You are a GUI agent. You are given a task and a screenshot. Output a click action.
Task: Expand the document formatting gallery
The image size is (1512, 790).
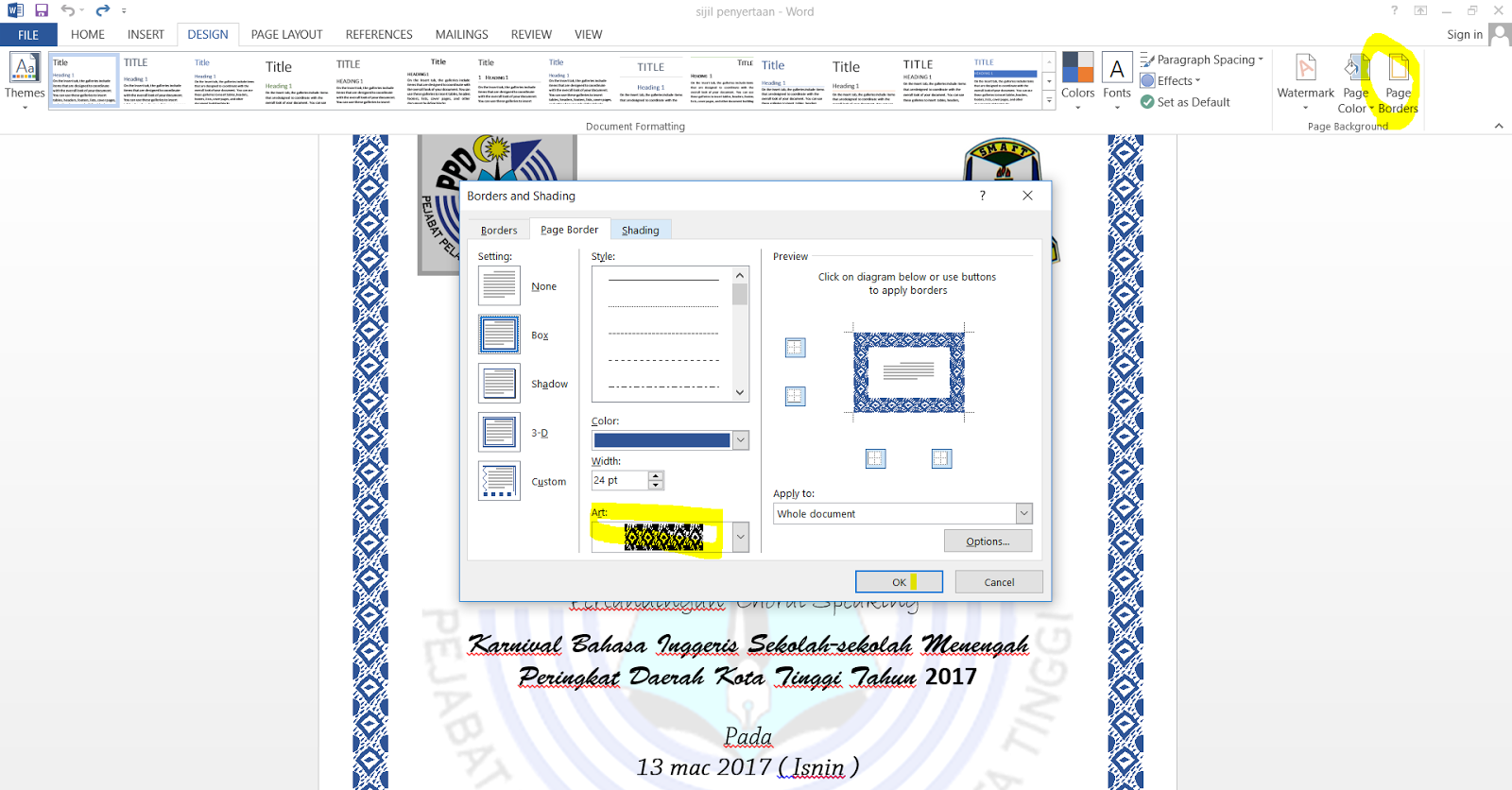tap(1049, 101)
